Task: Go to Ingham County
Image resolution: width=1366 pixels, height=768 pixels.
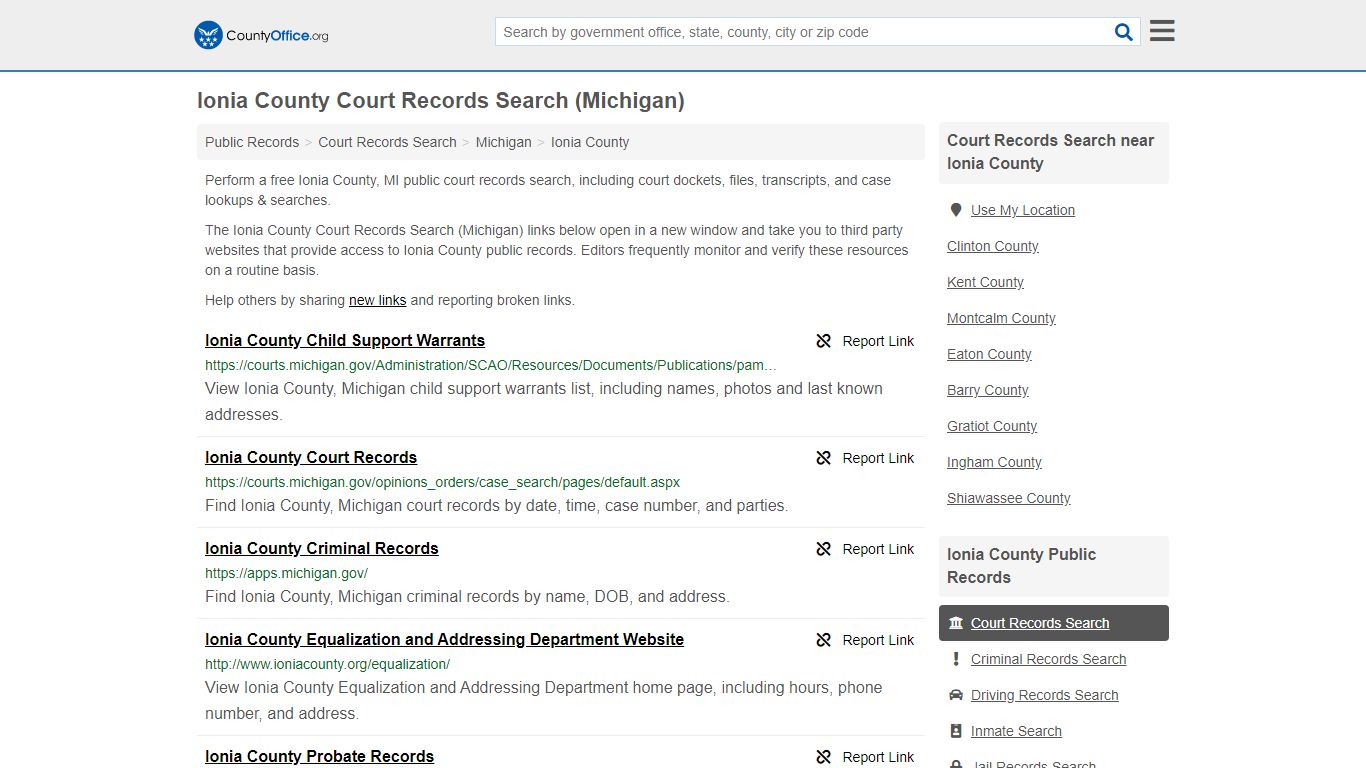Action: 994,462
